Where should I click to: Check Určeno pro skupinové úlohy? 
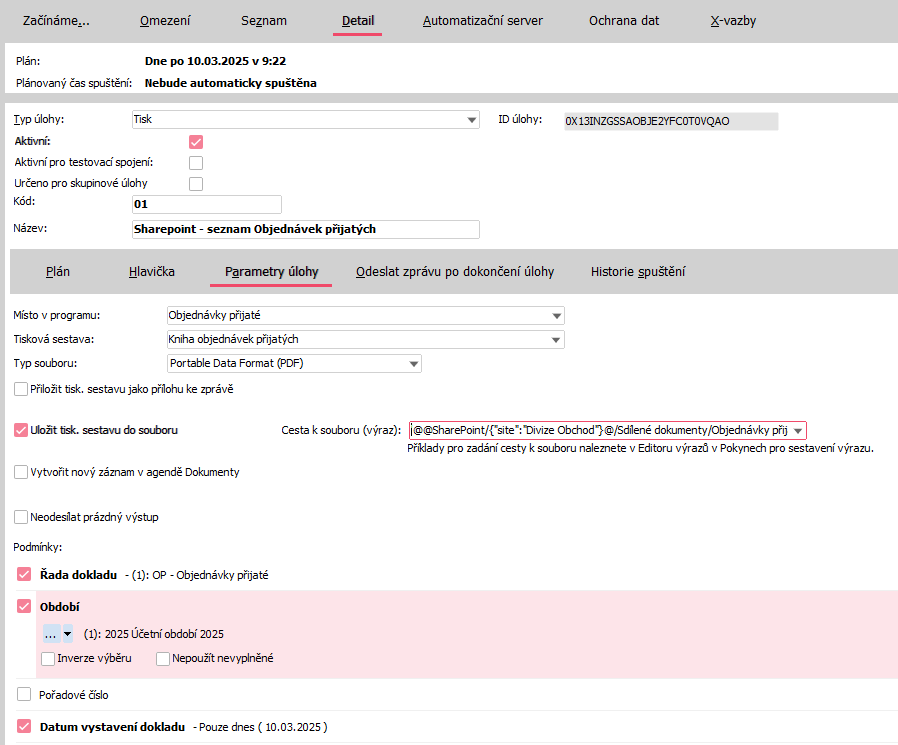click(196, 184)
